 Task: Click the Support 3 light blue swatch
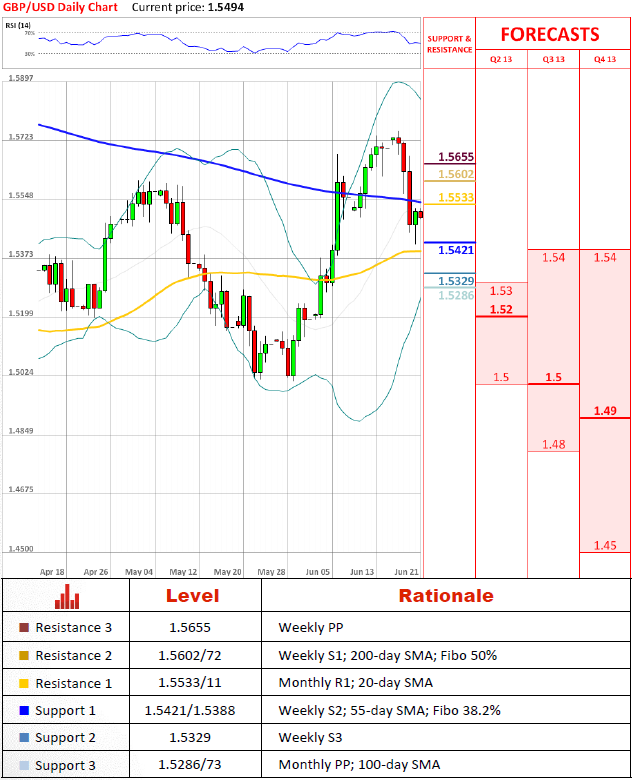(24, 765)
